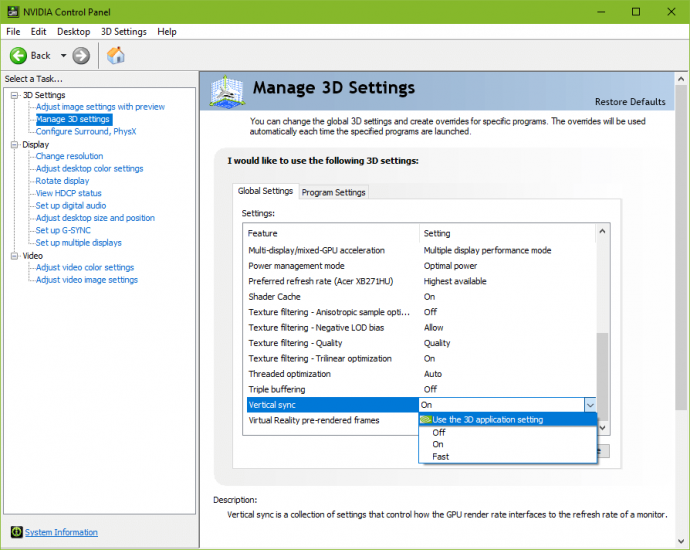The height and width of the screenshot is (550, 690).
Task: Open the Back history dropdown arrow
Action: tap(63, 55)
